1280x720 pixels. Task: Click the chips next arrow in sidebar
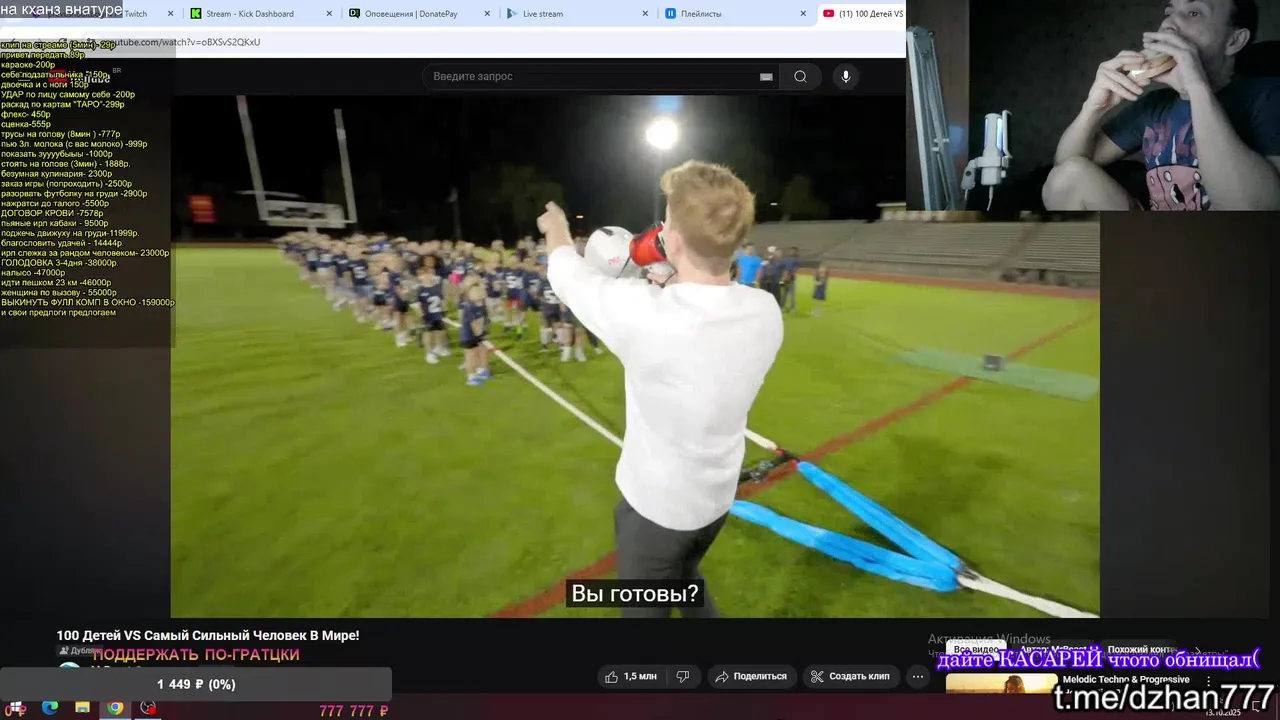[1198, 650]
